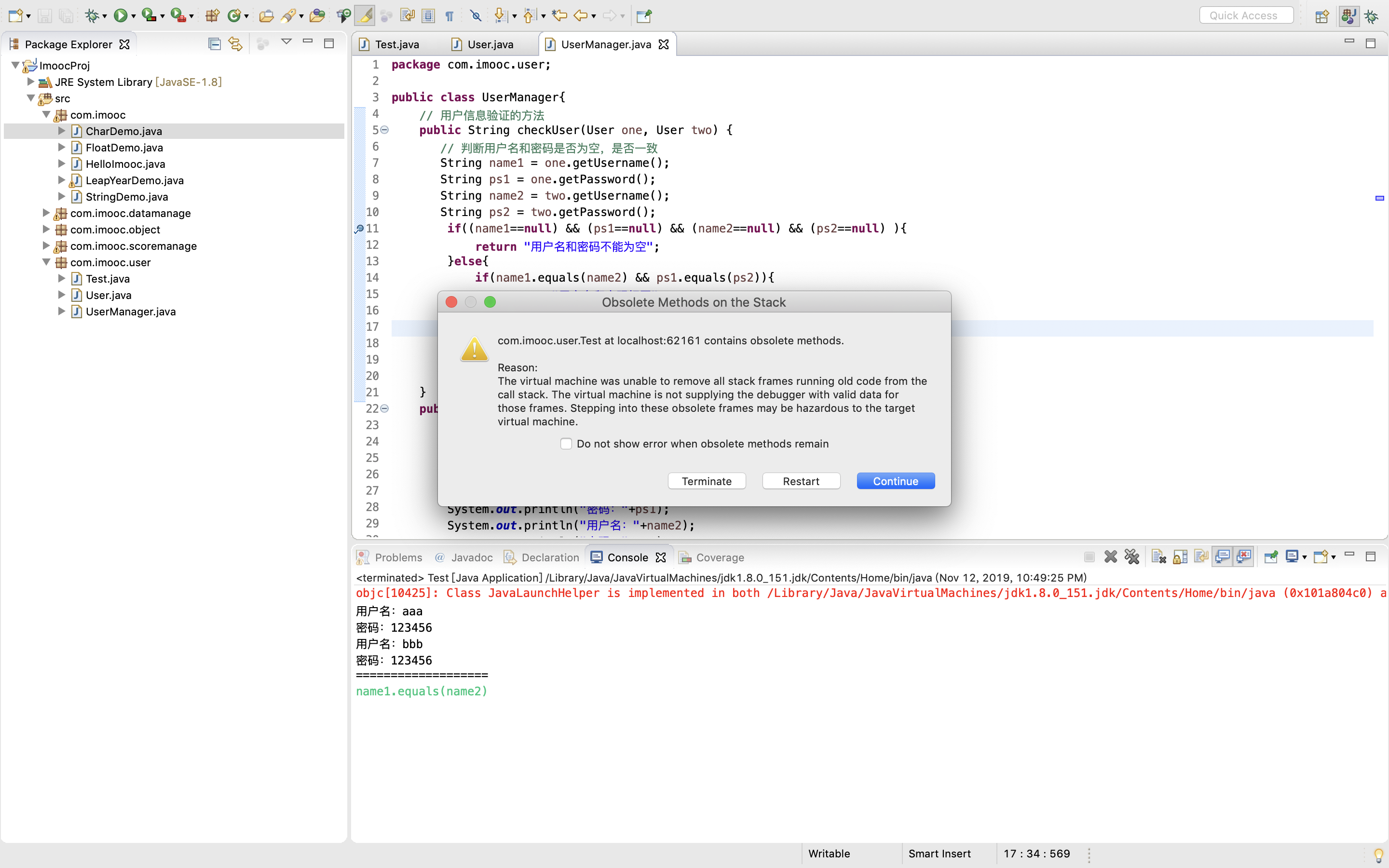This screenshot has width=1389, height=868.
Task: Click Remove All Terminated Launches icon
Action: [1131, 557]
